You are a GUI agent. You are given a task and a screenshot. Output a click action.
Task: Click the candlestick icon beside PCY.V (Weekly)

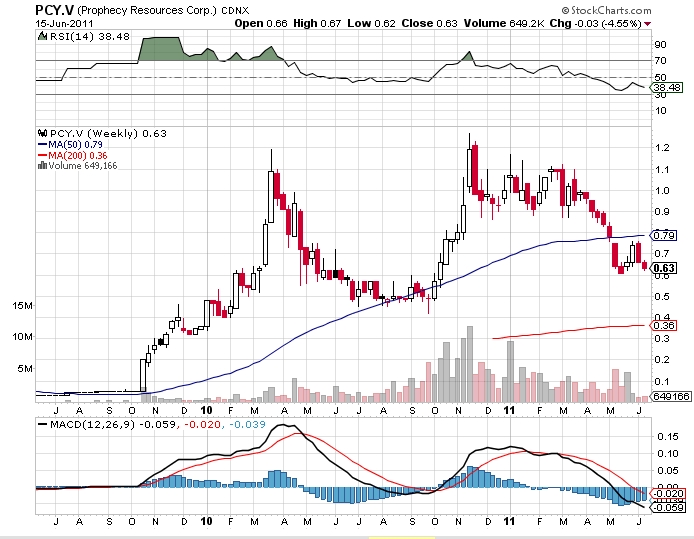(42, 133)
